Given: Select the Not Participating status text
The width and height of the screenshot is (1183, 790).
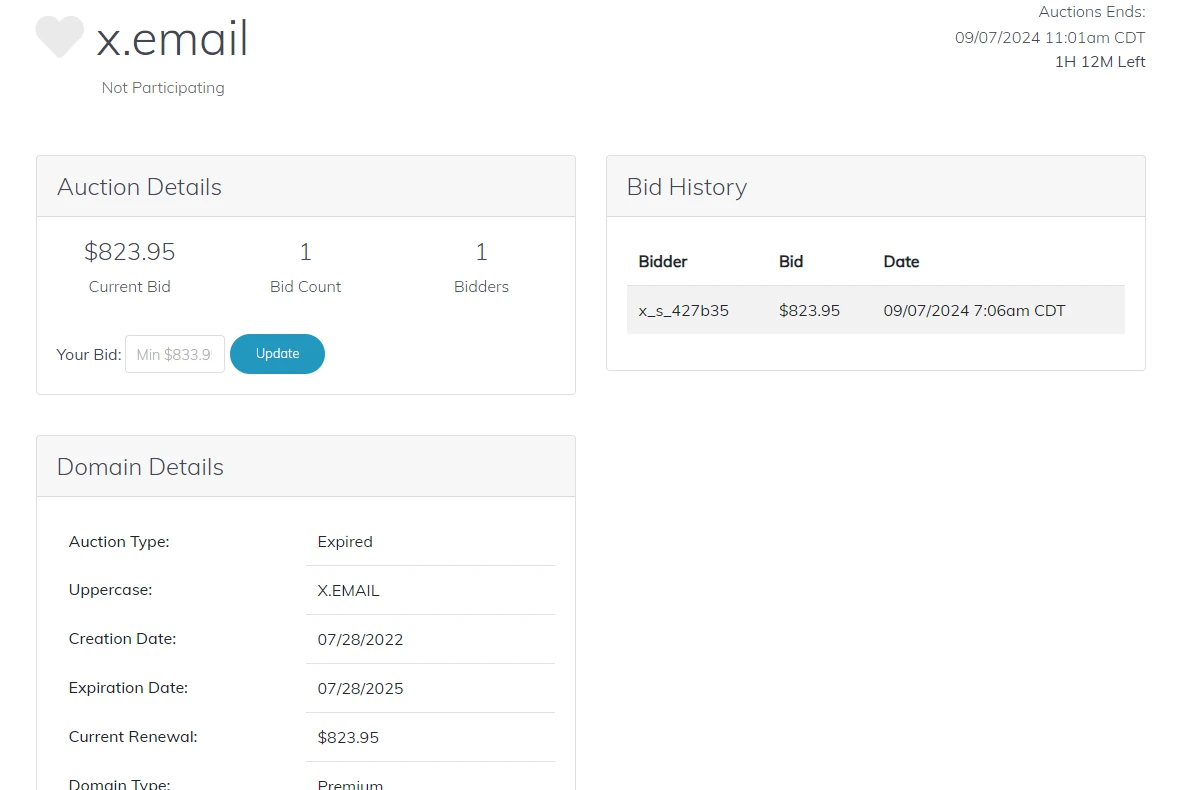Looking at the screenshot, I should (x=163, y=88).
